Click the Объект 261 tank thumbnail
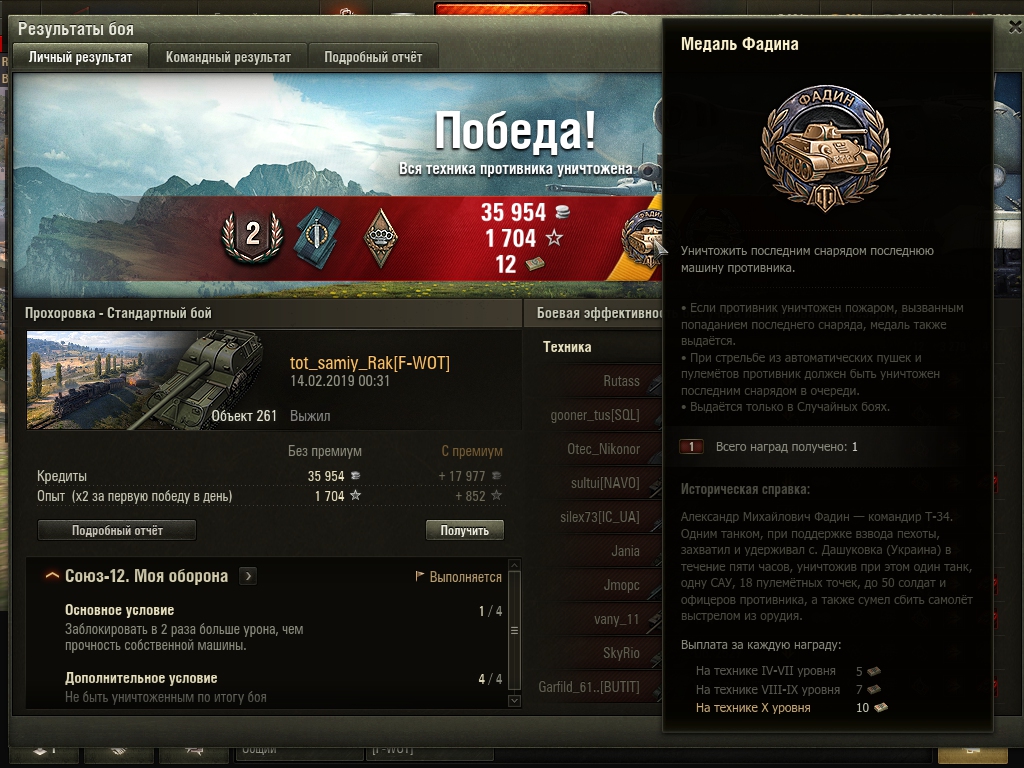 (144, 380)
